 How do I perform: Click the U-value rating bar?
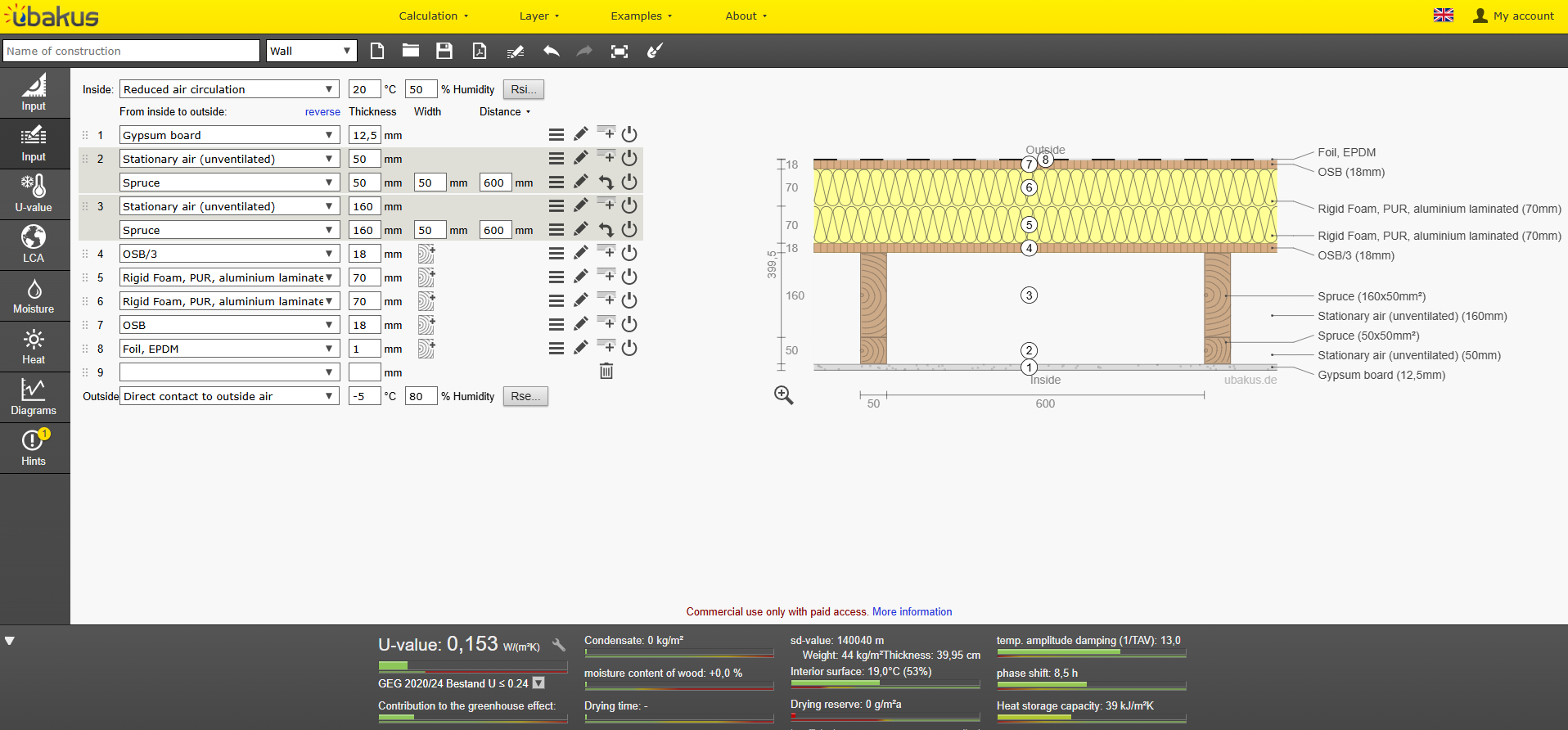pos(473,665)
